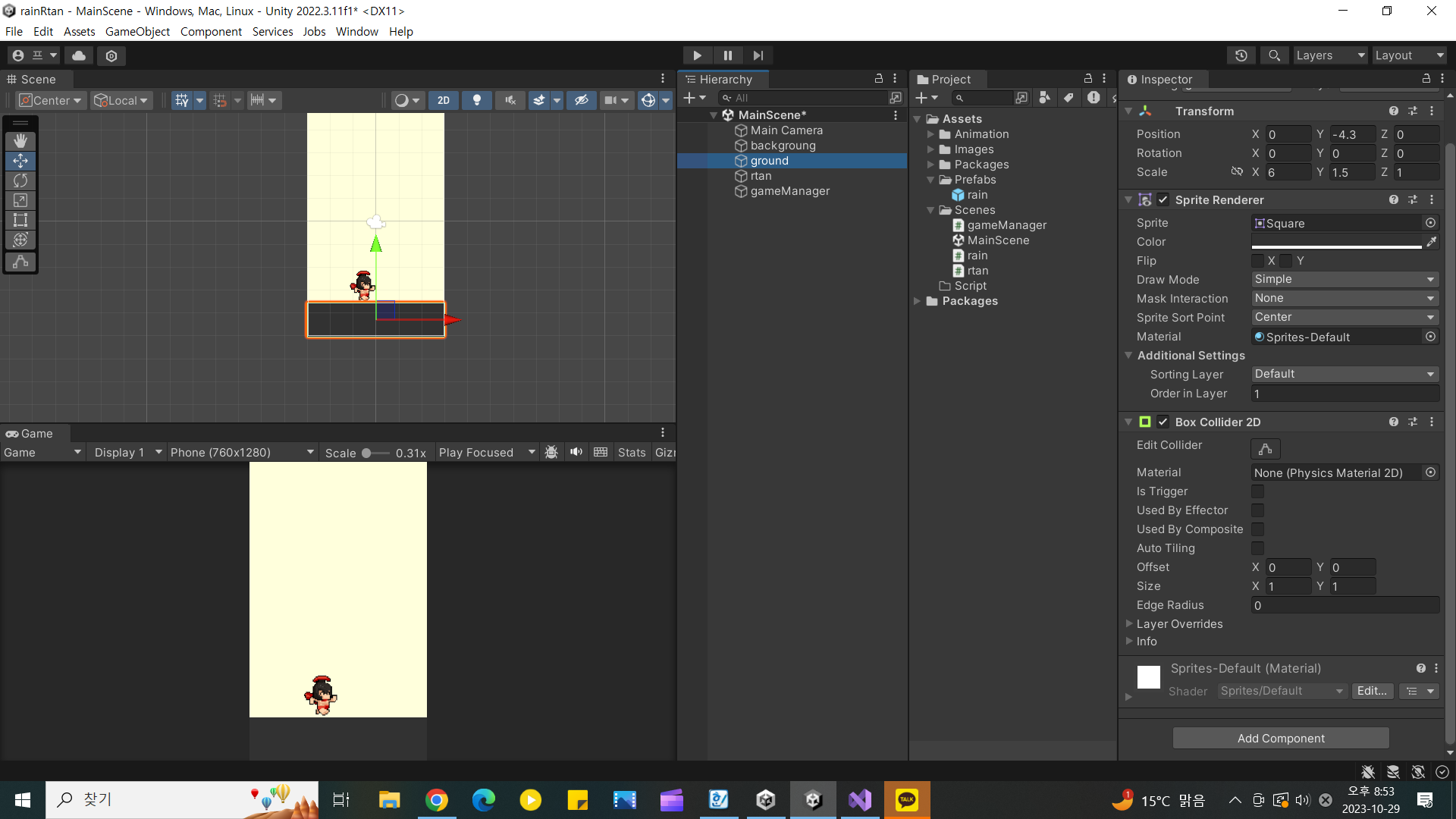
Task: Open the Window menu
Action: point(356,31)
